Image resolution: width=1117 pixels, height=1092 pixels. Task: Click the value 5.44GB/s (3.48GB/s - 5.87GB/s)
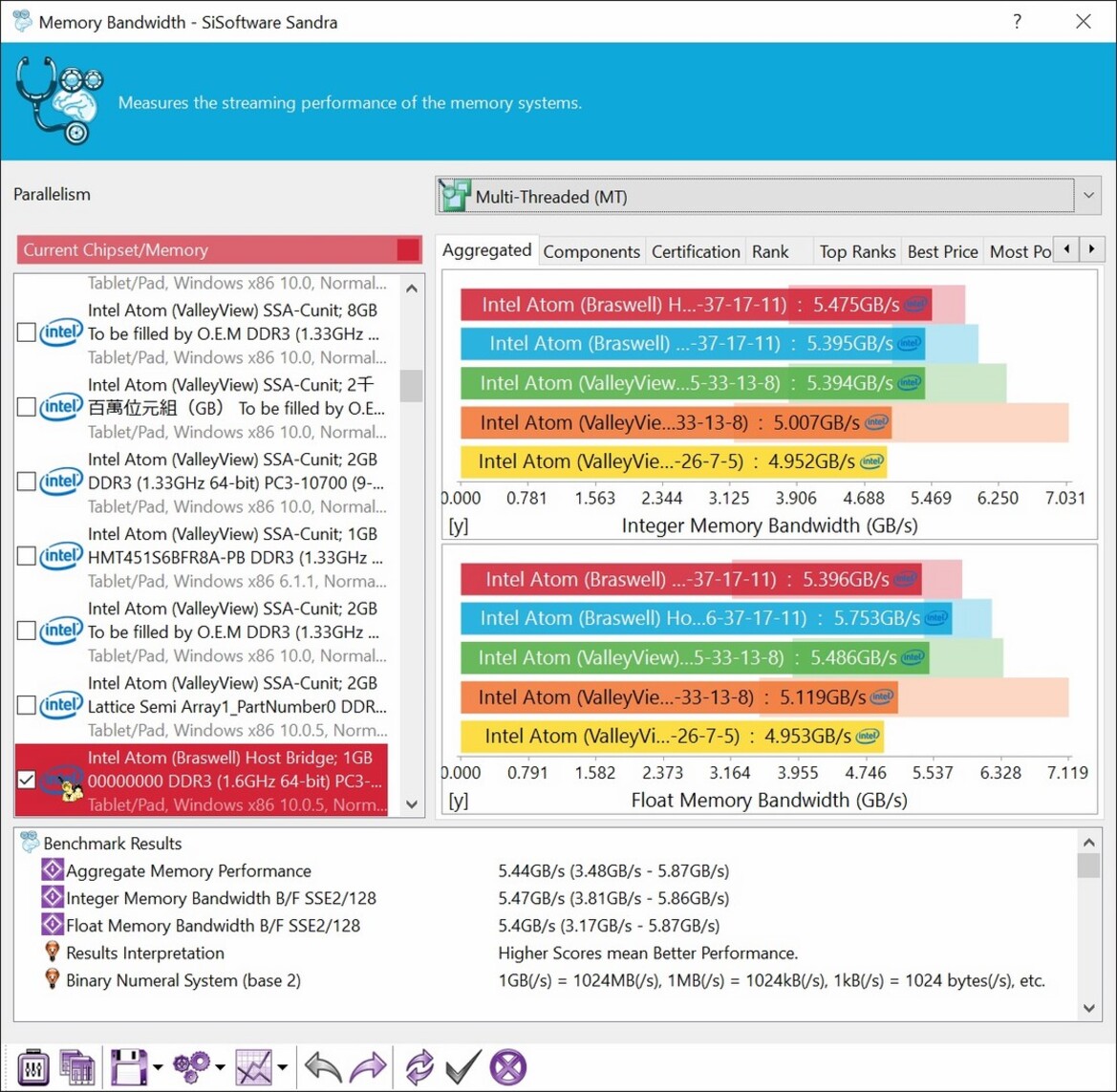[613, 870]
